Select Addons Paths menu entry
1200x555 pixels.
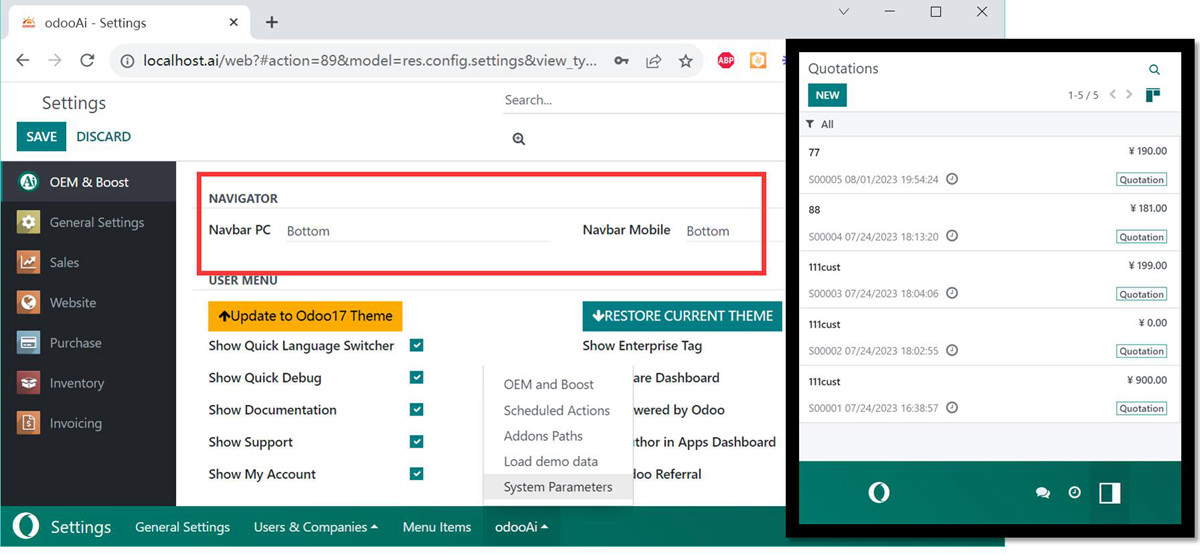click(x=543, y=436)
